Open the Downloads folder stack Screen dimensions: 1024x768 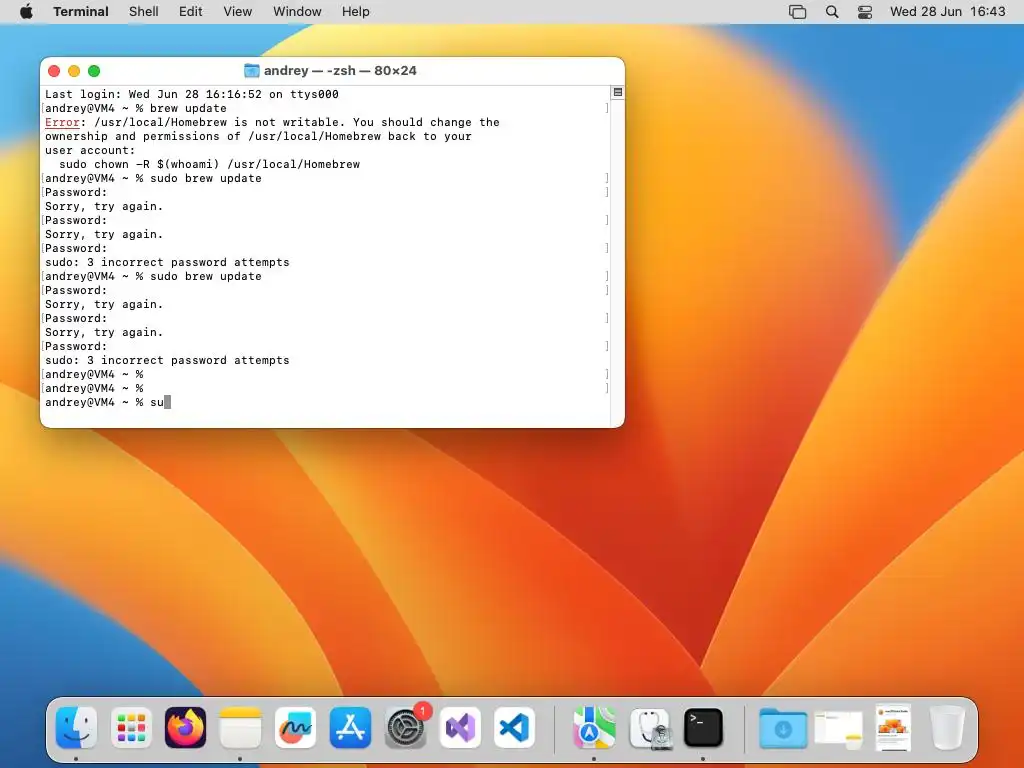click(x=782, y=728)
